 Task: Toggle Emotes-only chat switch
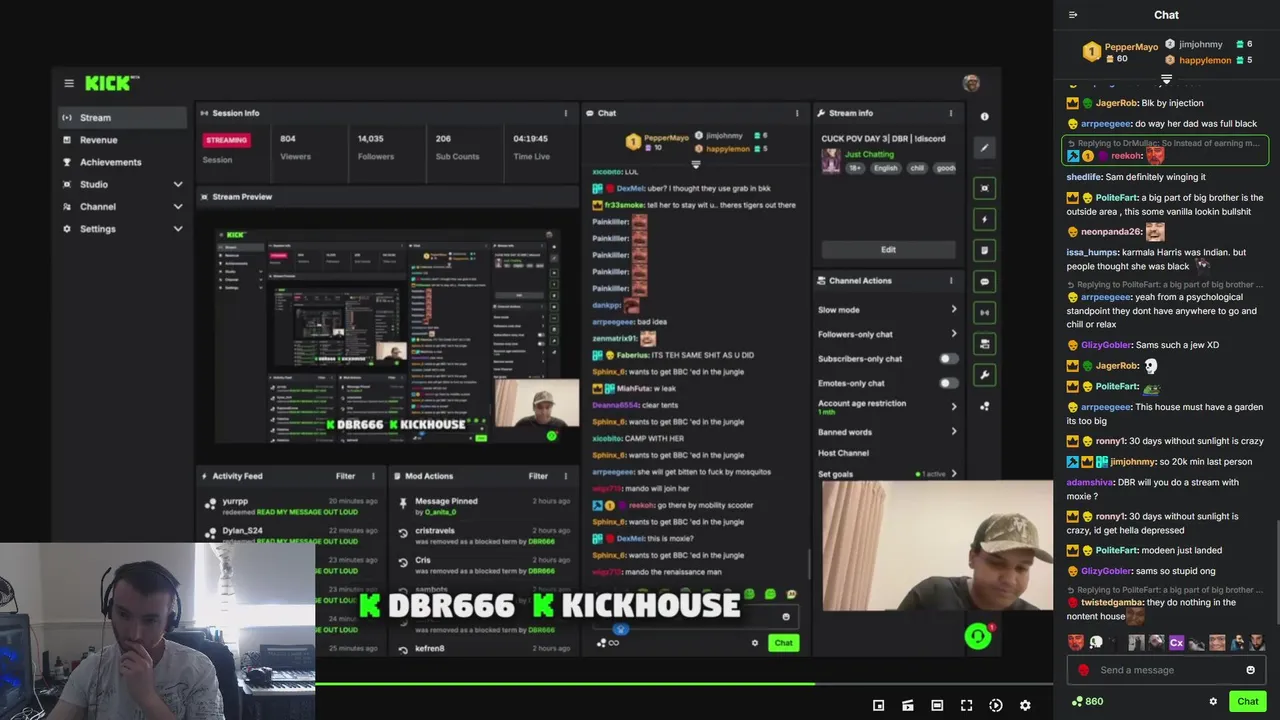(948, 383)
